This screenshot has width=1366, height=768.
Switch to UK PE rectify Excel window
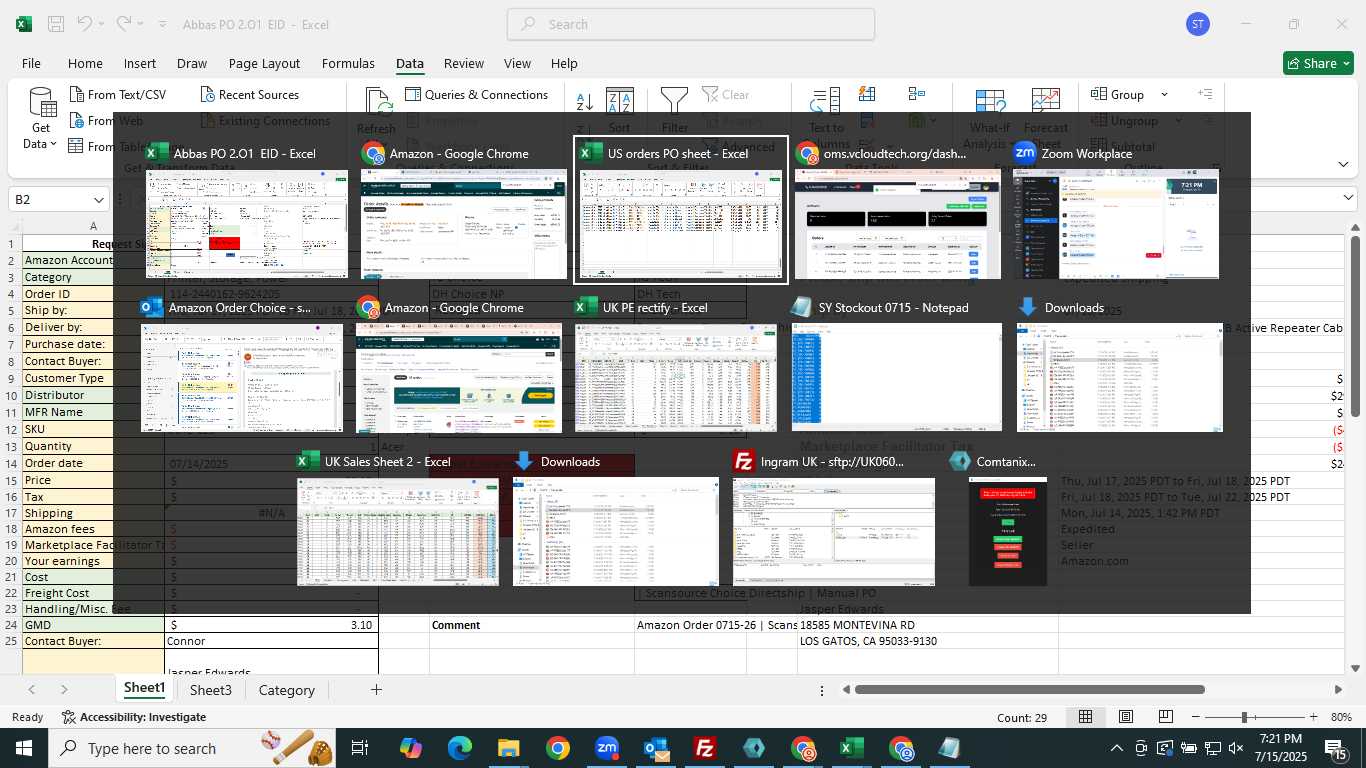tap(676, 365)
